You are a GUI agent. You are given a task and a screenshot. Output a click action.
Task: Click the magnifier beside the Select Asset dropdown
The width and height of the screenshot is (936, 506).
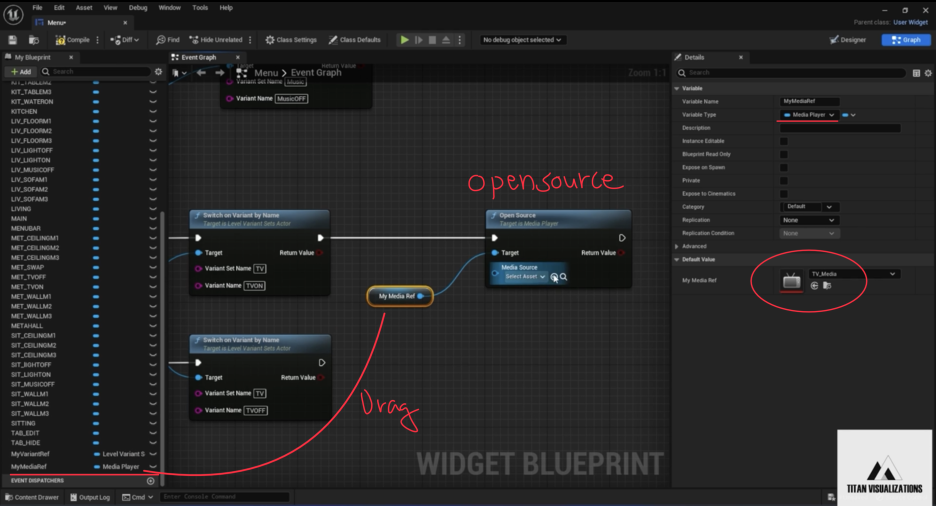point(564,277)
